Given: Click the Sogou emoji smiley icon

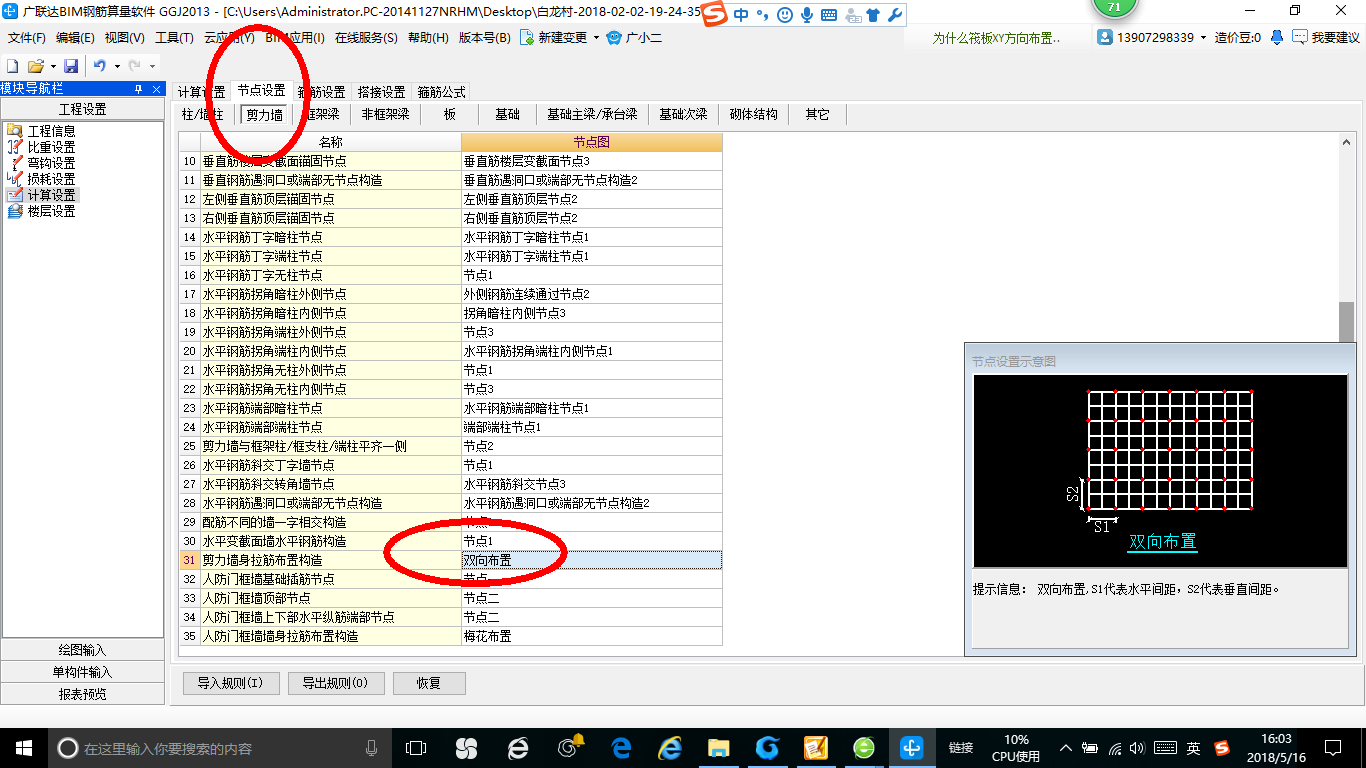Looking at the screenshot, I should click(x=784, y=15).
